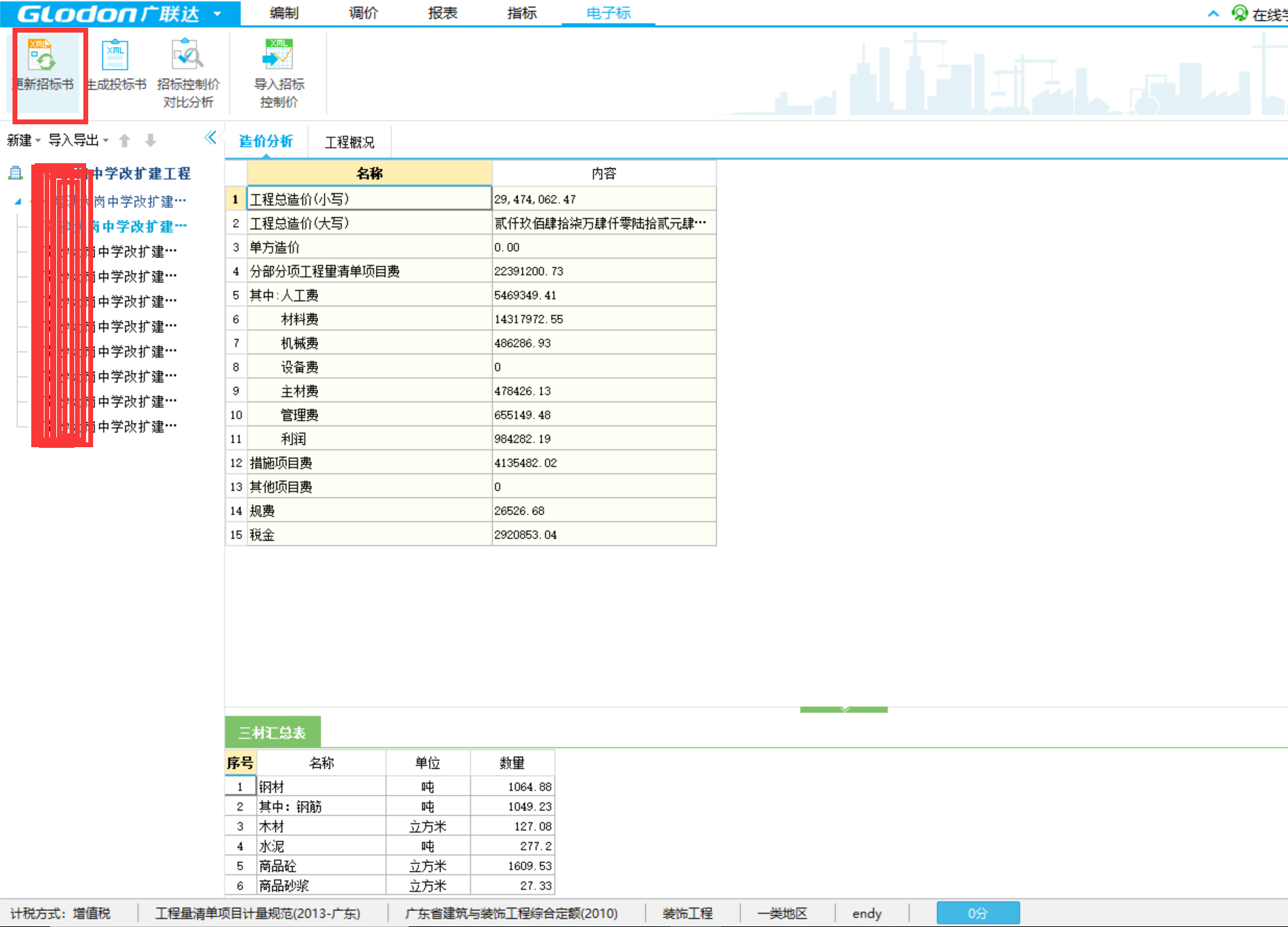The height and width of the screenshot is (927, 1288).
Task: Click the 序号 column header
Action: click(240, 762)
